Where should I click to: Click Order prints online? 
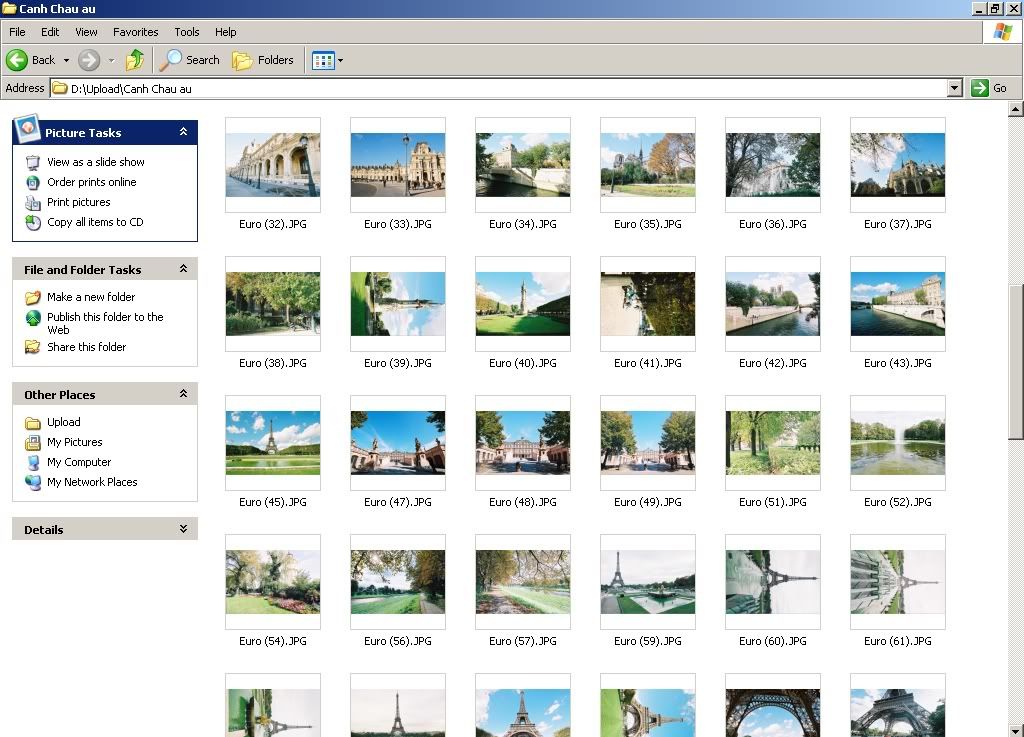(91, 182)
